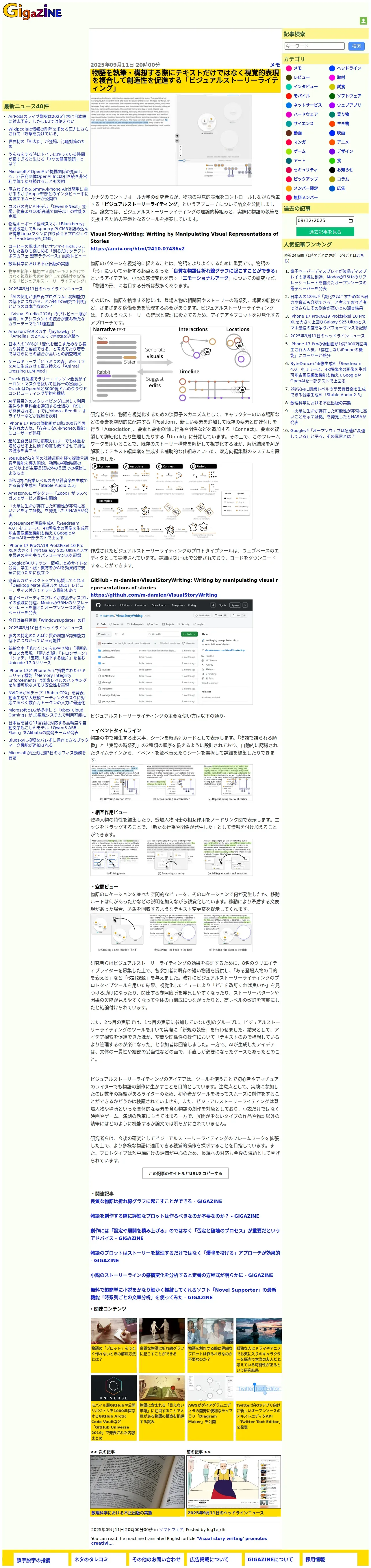Image resolution: width=371 pixels, height=1568 pixels.
Task: Open the アニメ category
Action: click(x=343, y=142)
